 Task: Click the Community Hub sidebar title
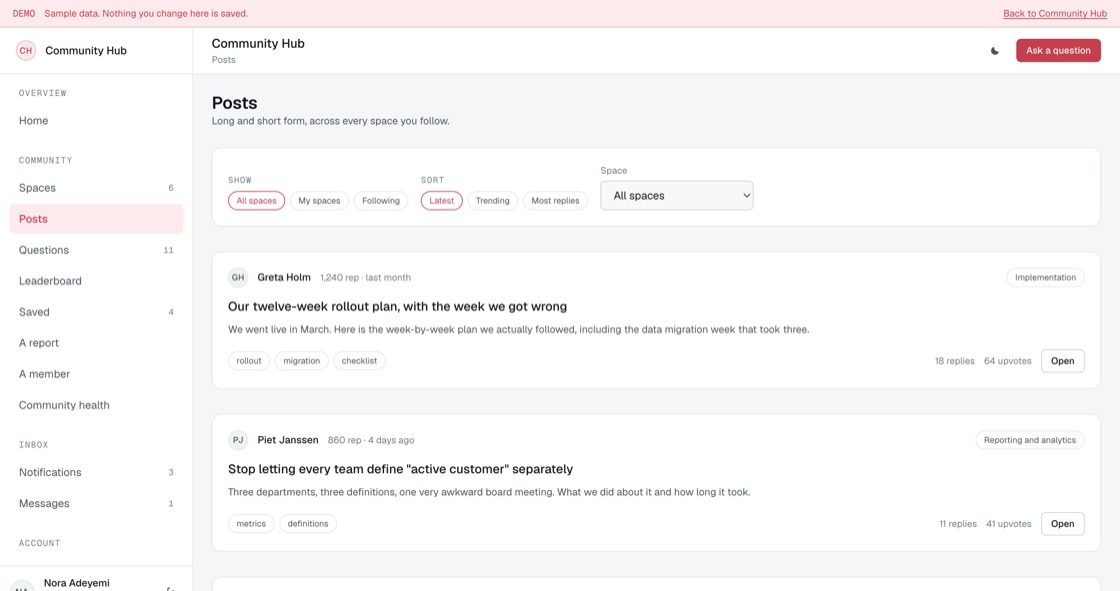86,51
